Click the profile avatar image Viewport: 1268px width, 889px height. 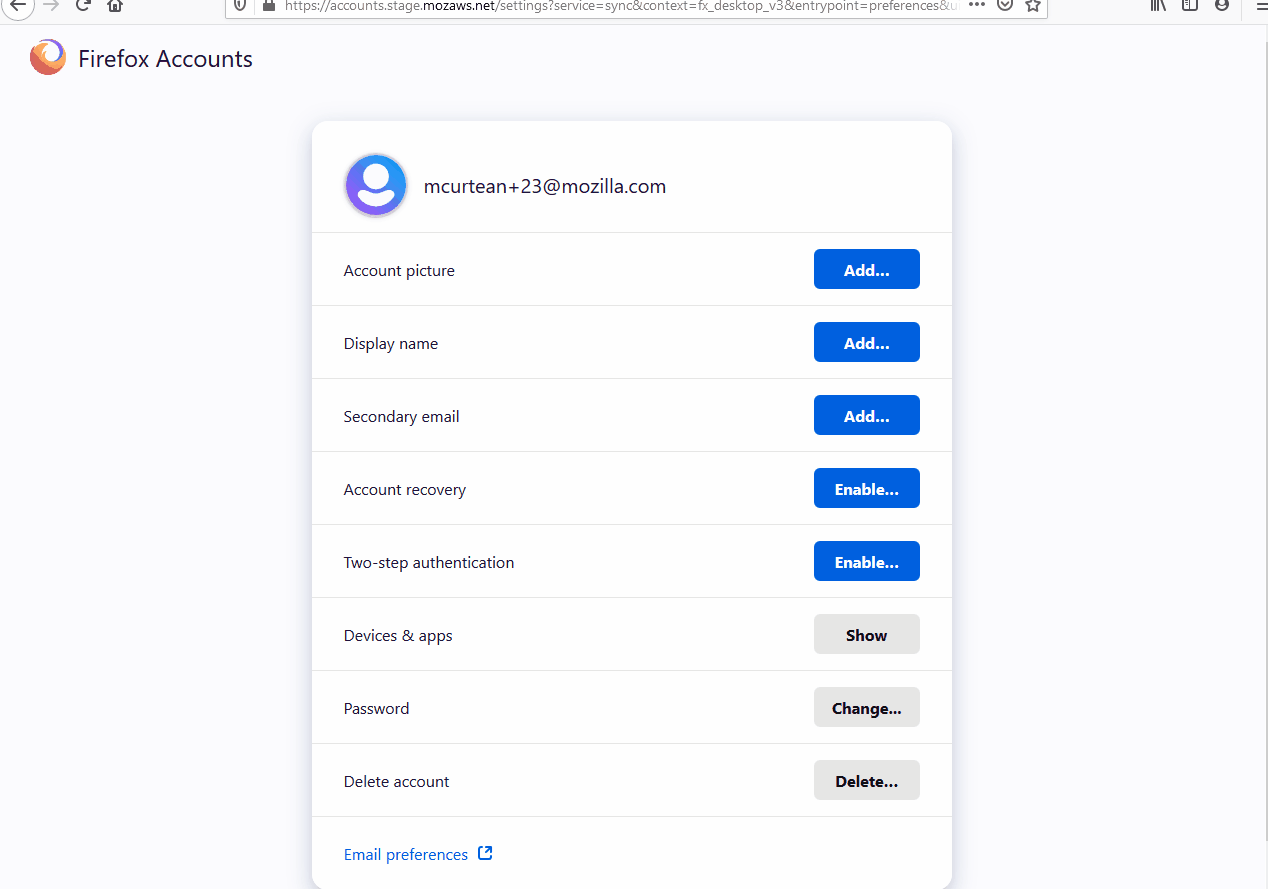[376, 185]
